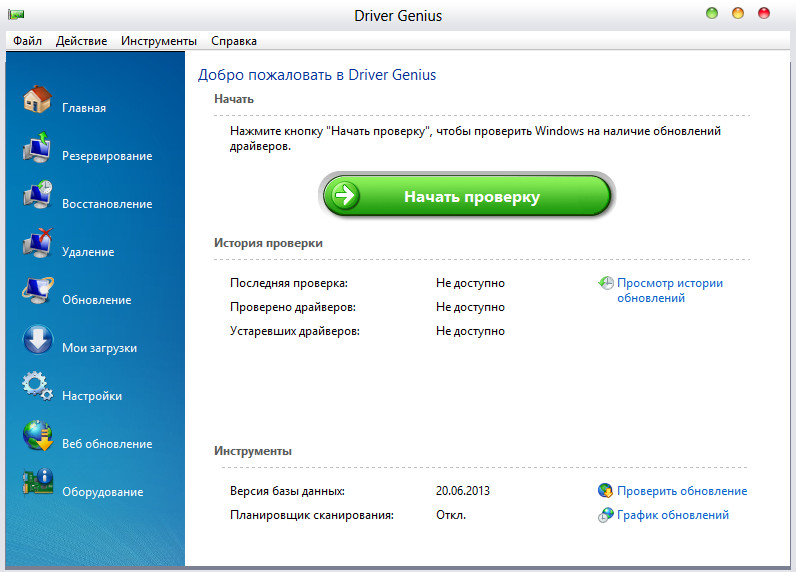Open the Справка menu
Screen dimensions: 796x572
pos(234,41)
